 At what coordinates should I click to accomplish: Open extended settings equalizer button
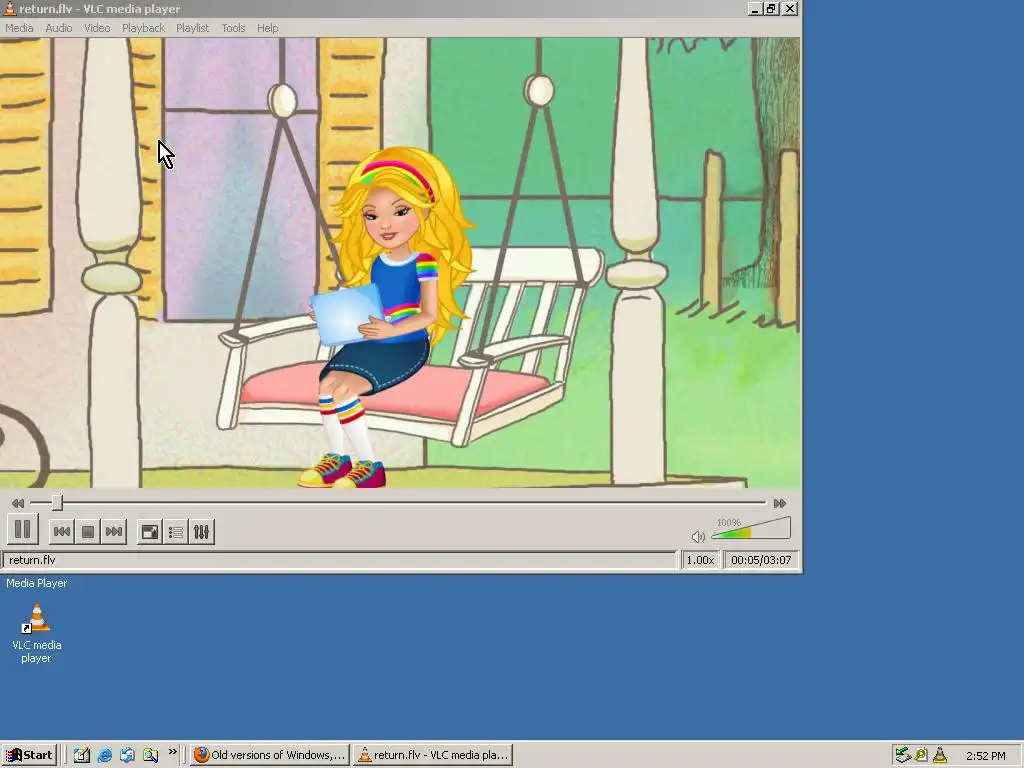click(201, 532)
